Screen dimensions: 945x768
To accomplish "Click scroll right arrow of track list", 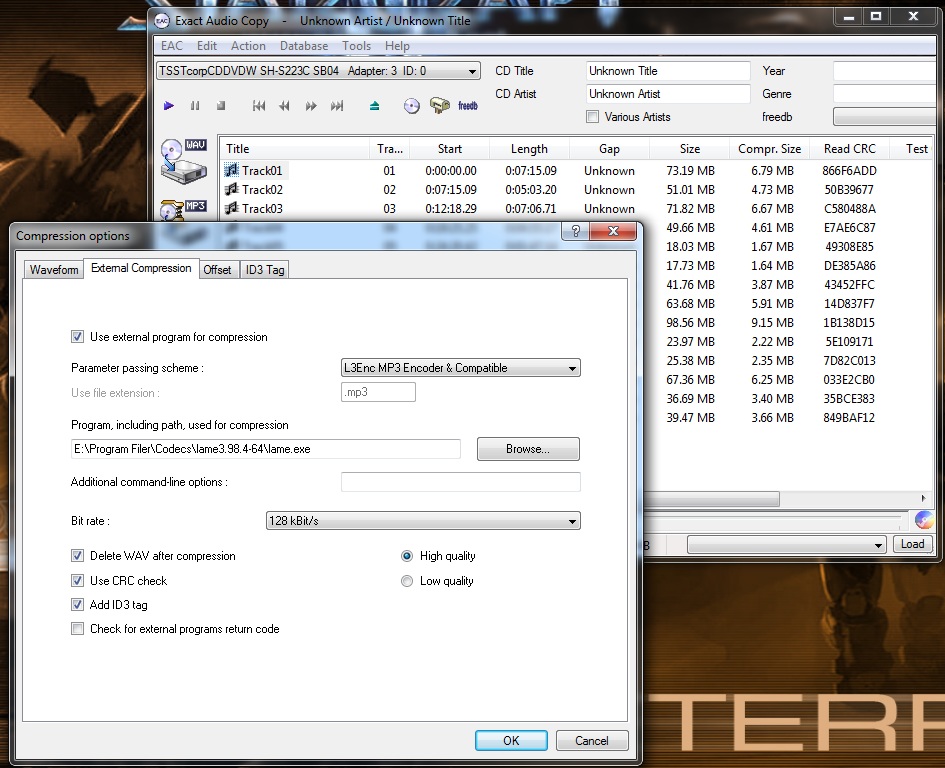I will [923, 499].
